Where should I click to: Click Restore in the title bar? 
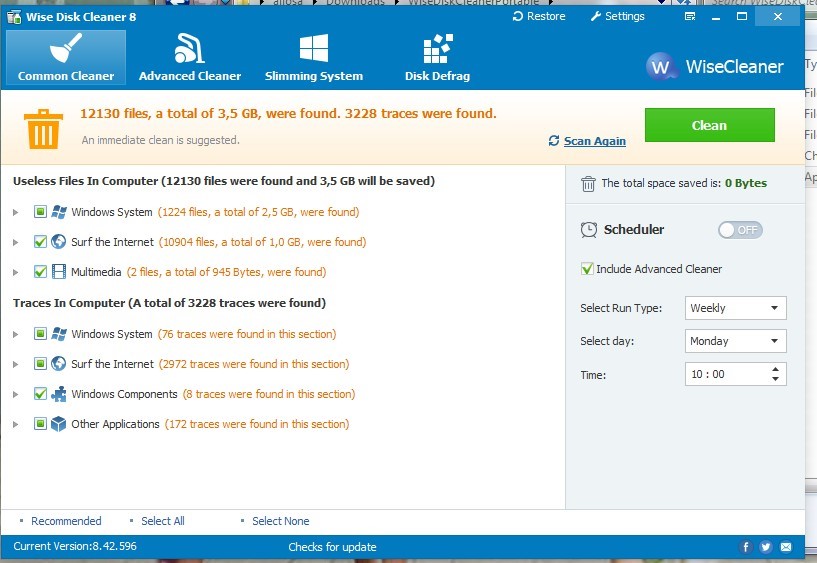point(539,16)
